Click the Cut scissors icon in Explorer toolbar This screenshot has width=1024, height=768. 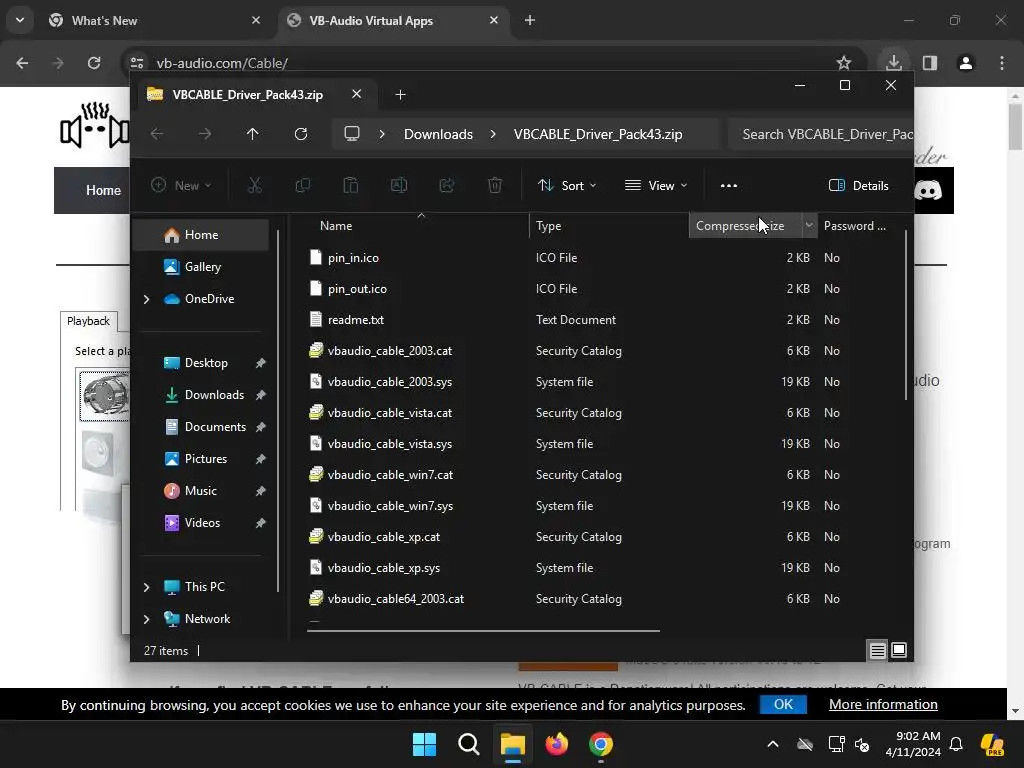click(255, 185)
